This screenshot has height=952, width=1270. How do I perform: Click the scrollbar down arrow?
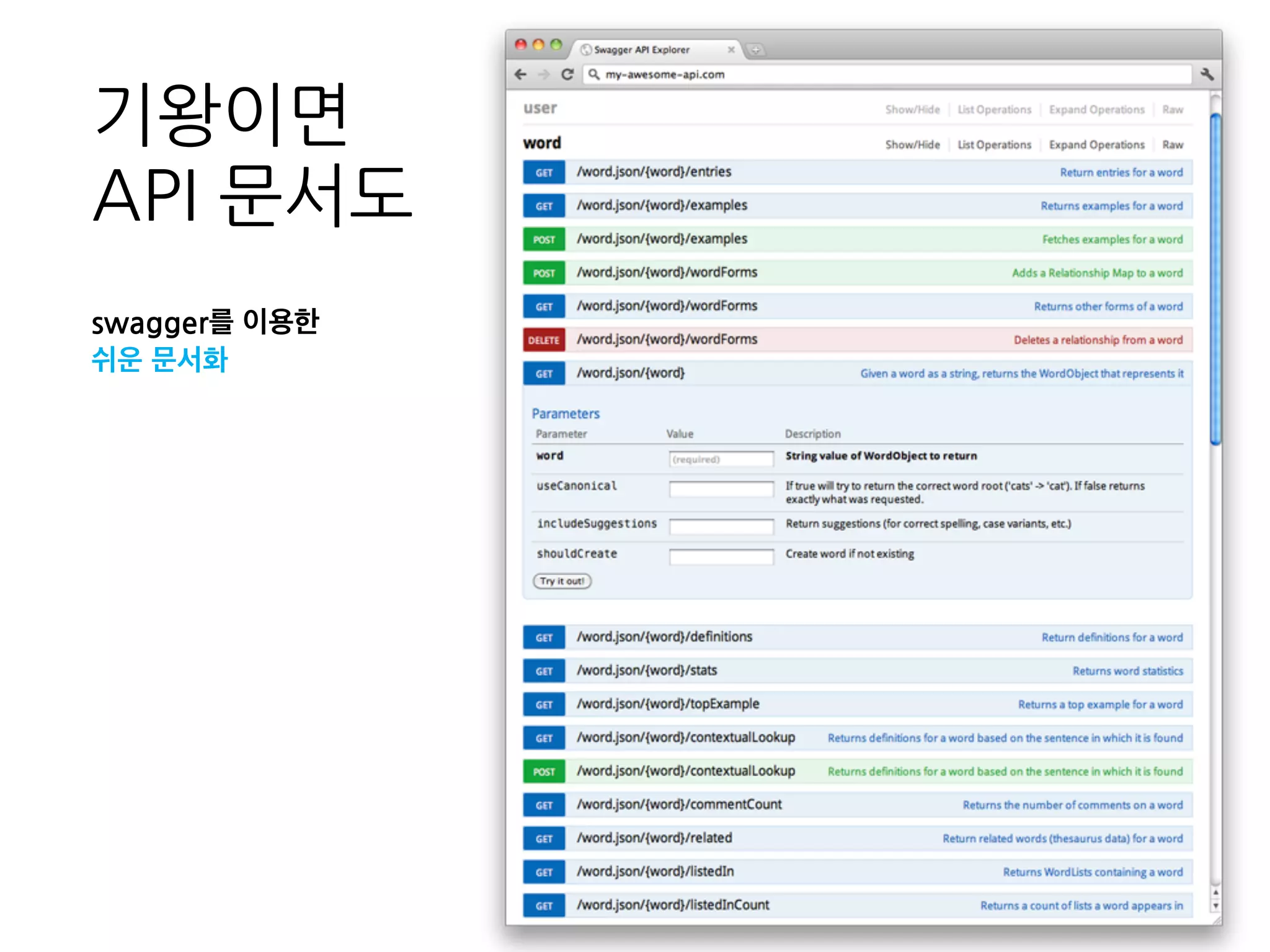pyautogui.click(x=1215, y=906)
